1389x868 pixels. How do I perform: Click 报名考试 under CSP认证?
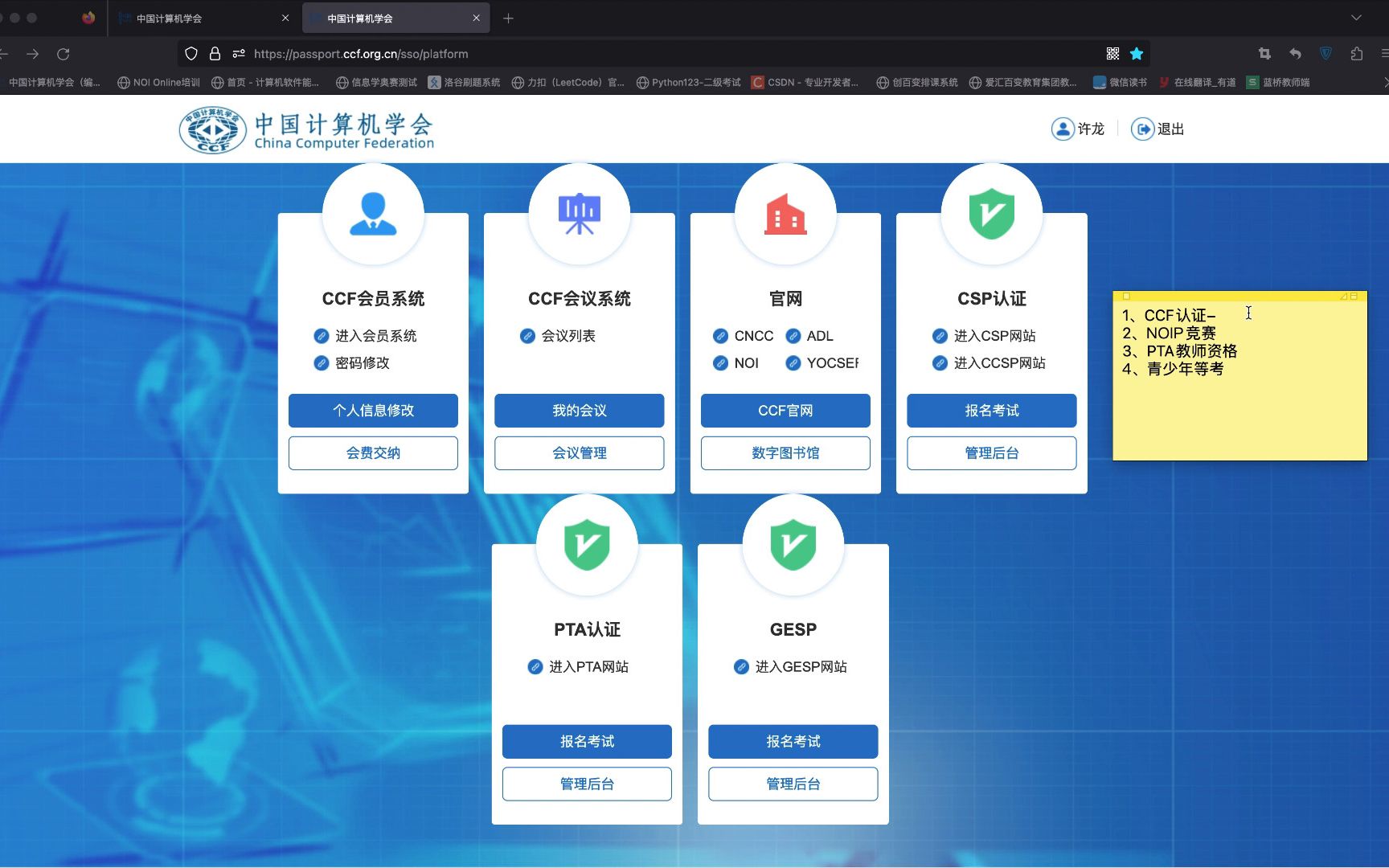[x=992, y=411]
